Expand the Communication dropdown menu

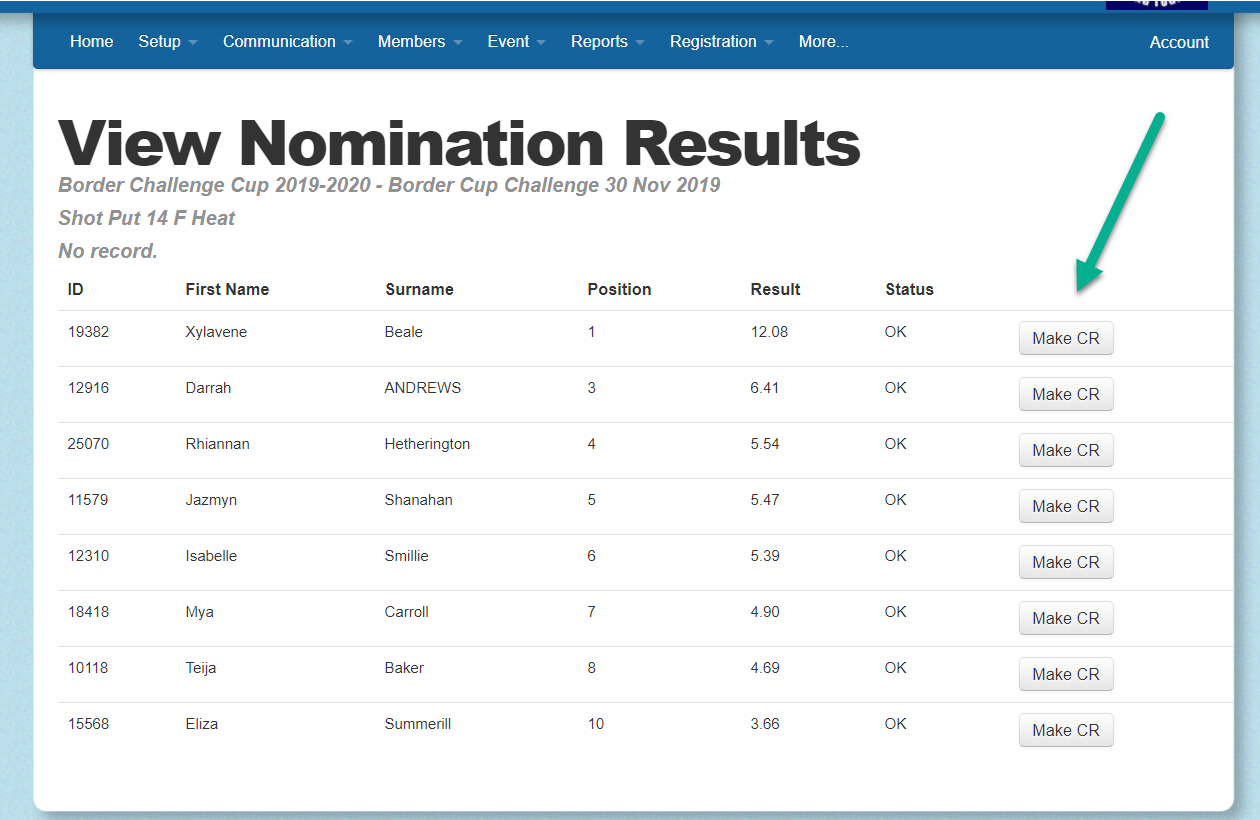click(x=288, y=41)
